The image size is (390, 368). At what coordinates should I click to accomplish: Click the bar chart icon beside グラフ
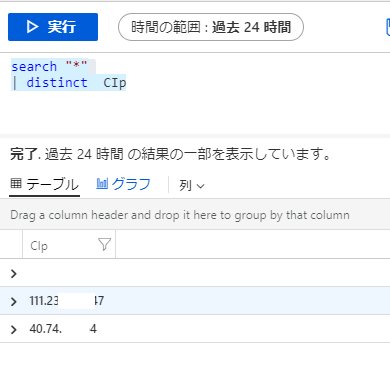[x=102, y=183]
